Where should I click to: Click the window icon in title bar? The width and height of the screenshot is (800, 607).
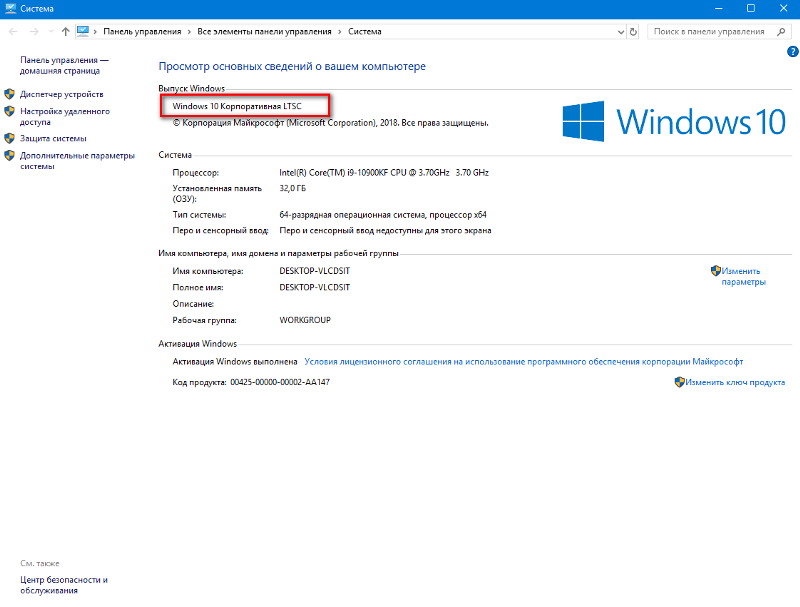(10, 8)
